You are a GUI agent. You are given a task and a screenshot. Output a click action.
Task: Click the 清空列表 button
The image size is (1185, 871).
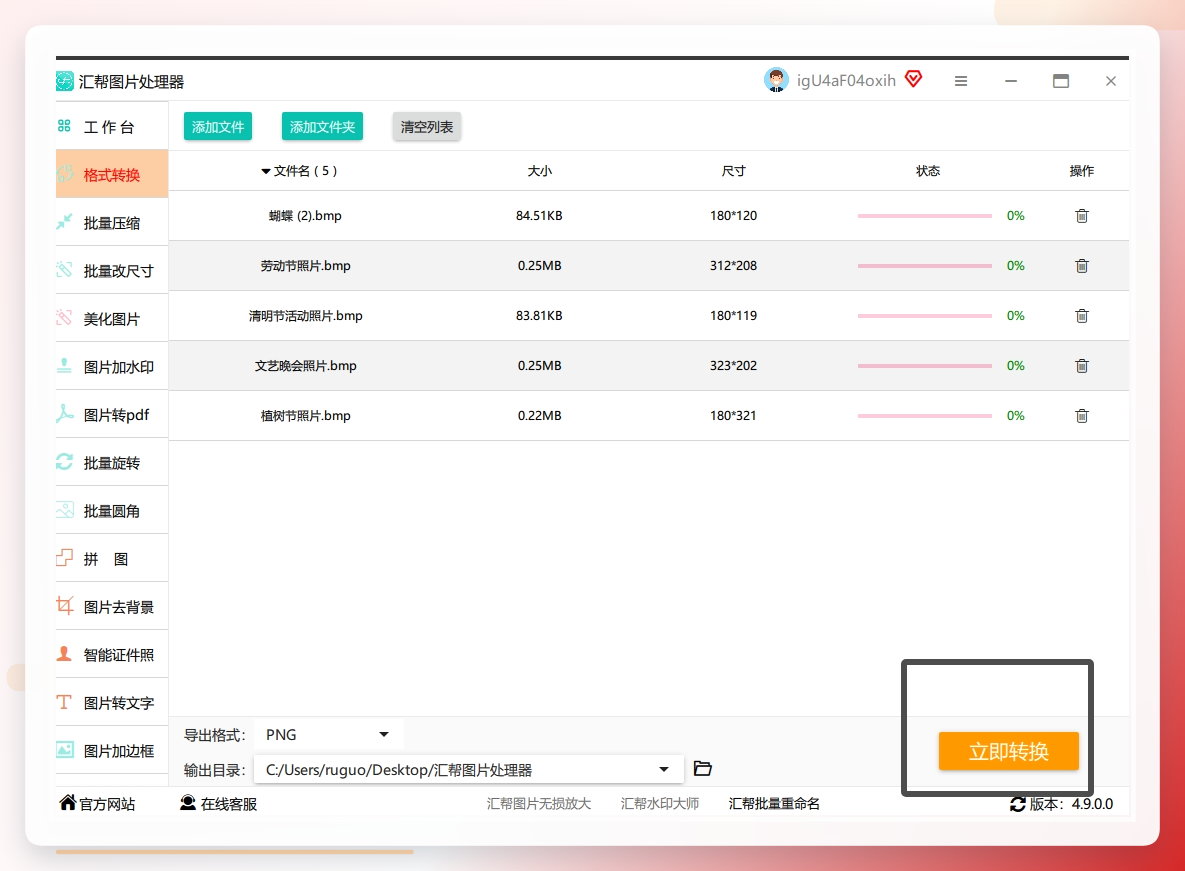pyautogui.click(x=426, y=126)
